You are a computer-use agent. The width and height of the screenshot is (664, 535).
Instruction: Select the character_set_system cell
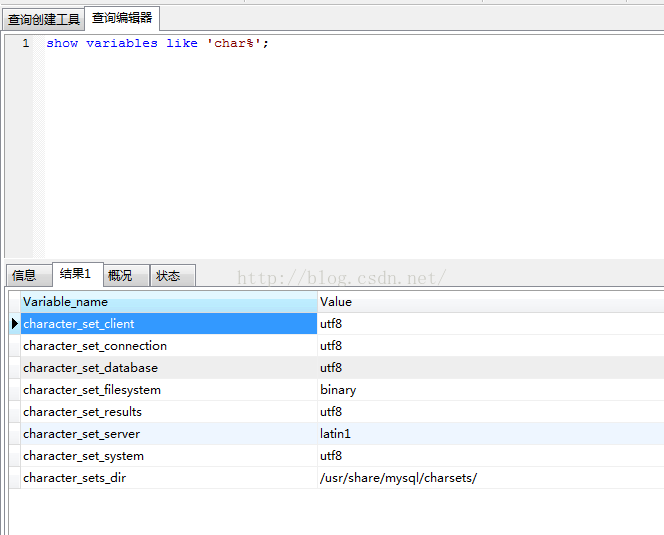pyautogui.click(x=169, y=456)
